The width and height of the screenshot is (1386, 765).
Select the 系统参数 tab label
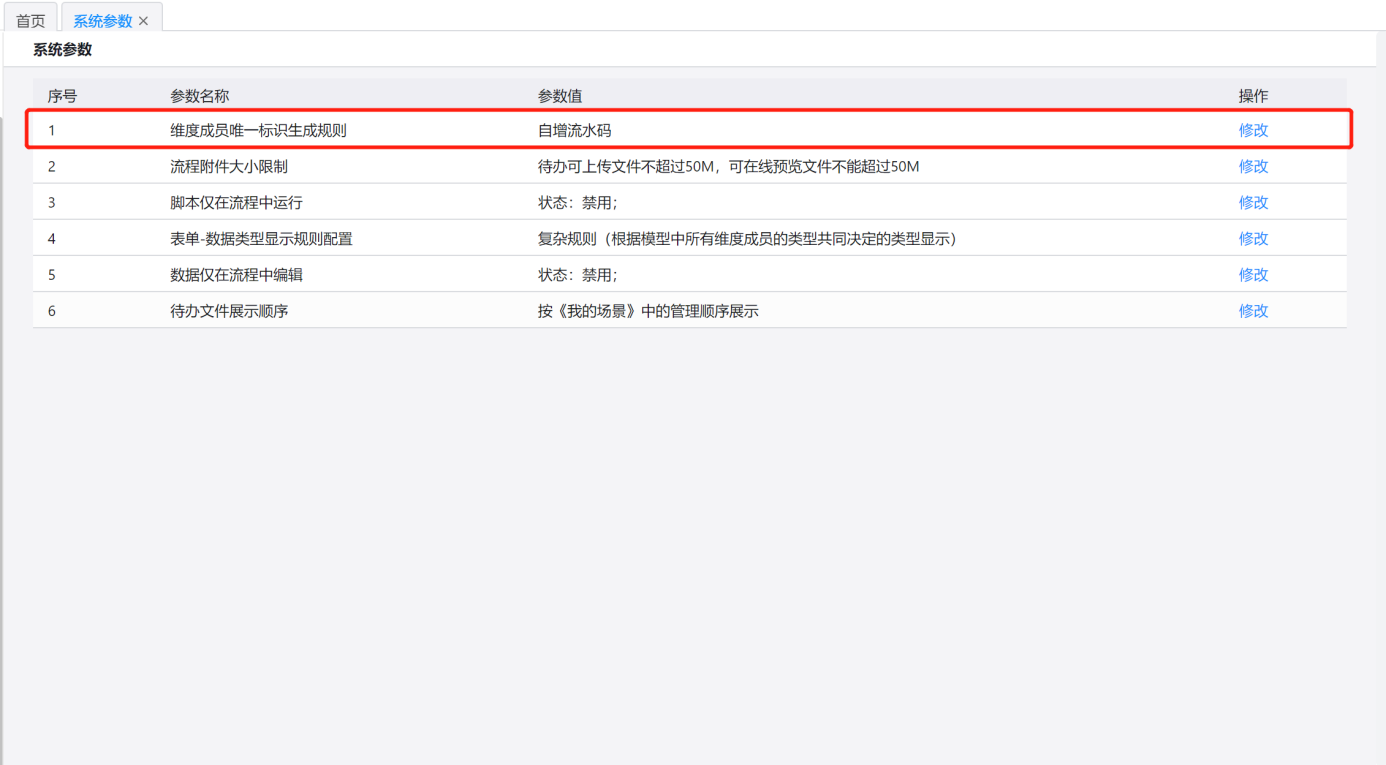(x=102, y=21)
